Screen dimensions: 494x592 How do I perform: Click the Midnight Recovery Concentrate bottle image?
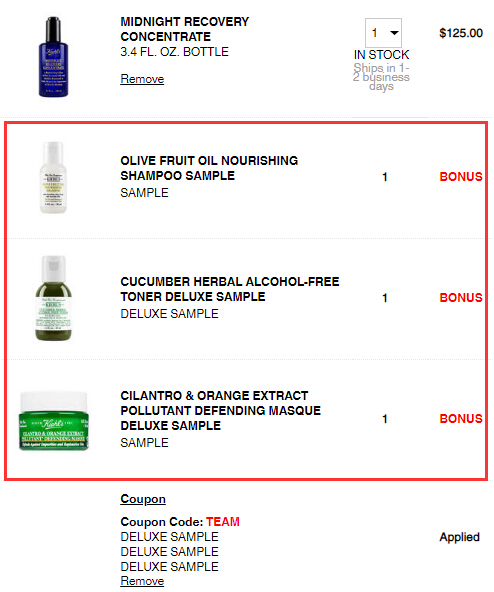coord(53,57)
